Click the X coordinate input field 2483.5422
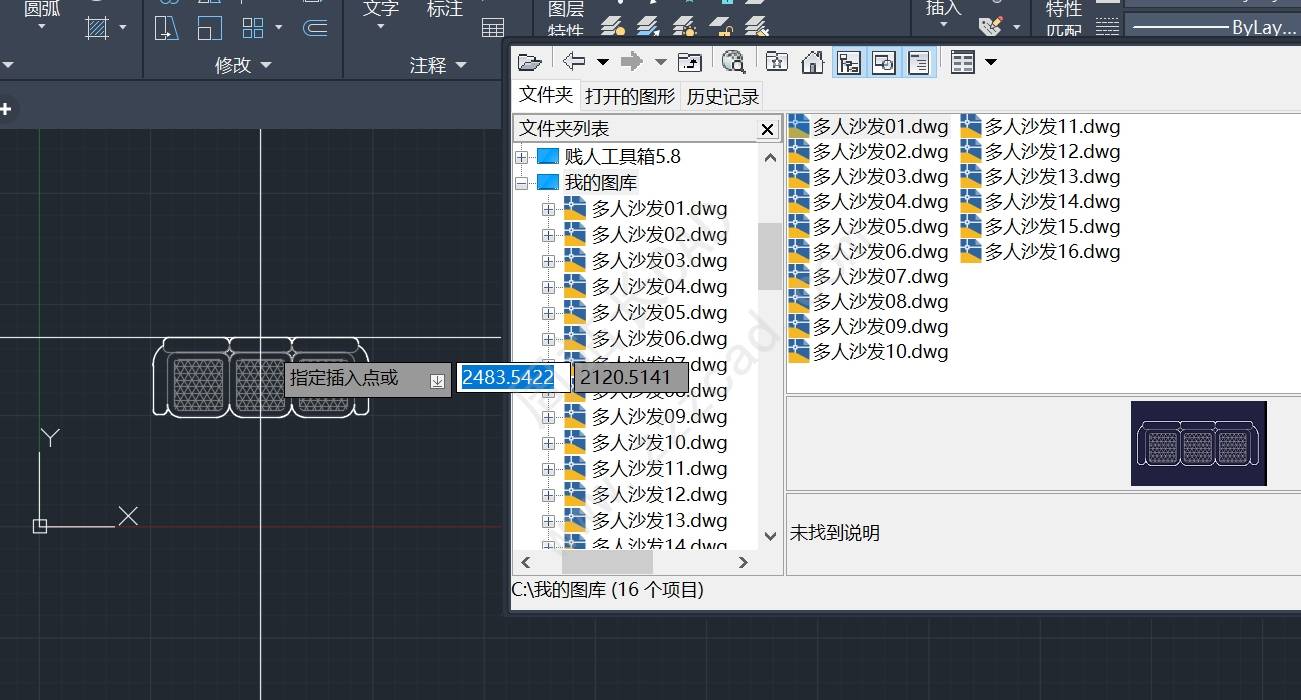 512,377
